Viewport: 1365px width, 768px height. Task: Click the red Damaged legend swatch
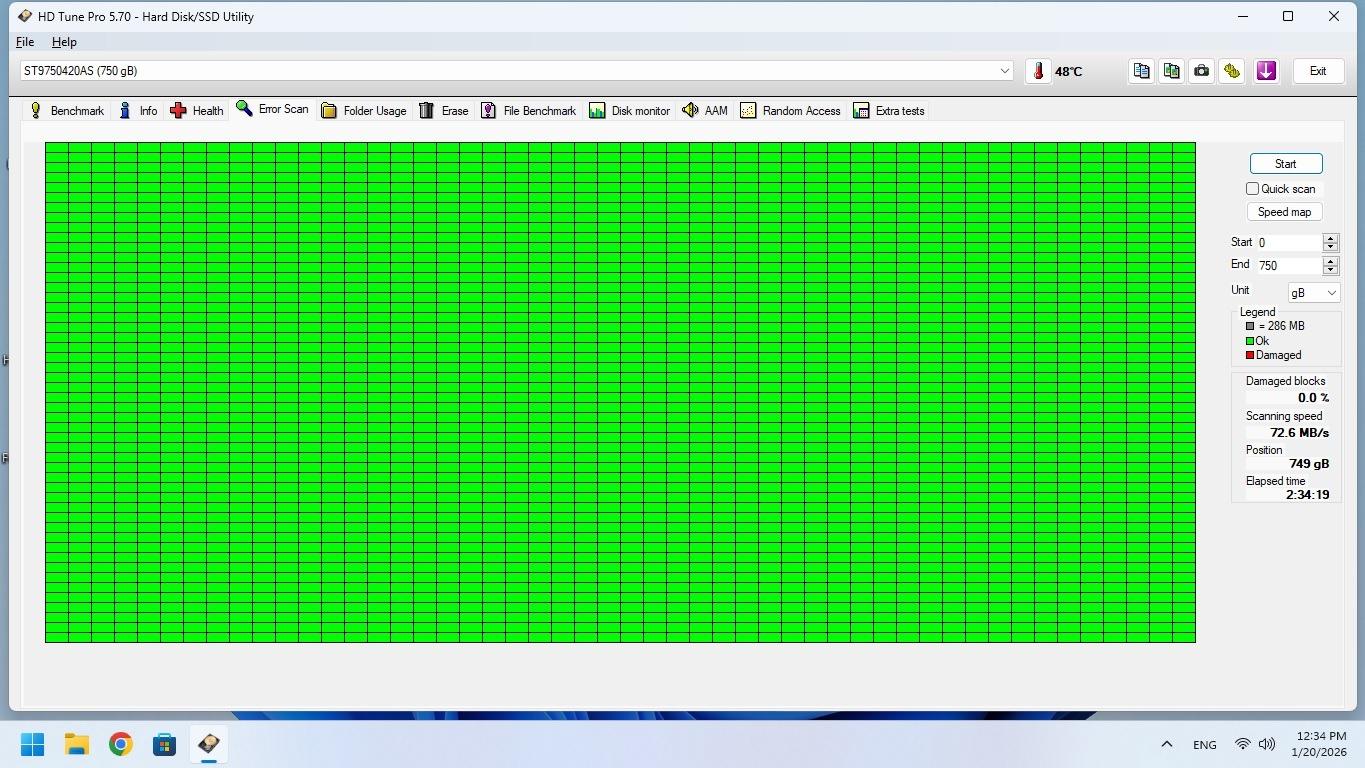pos(1250,355)
